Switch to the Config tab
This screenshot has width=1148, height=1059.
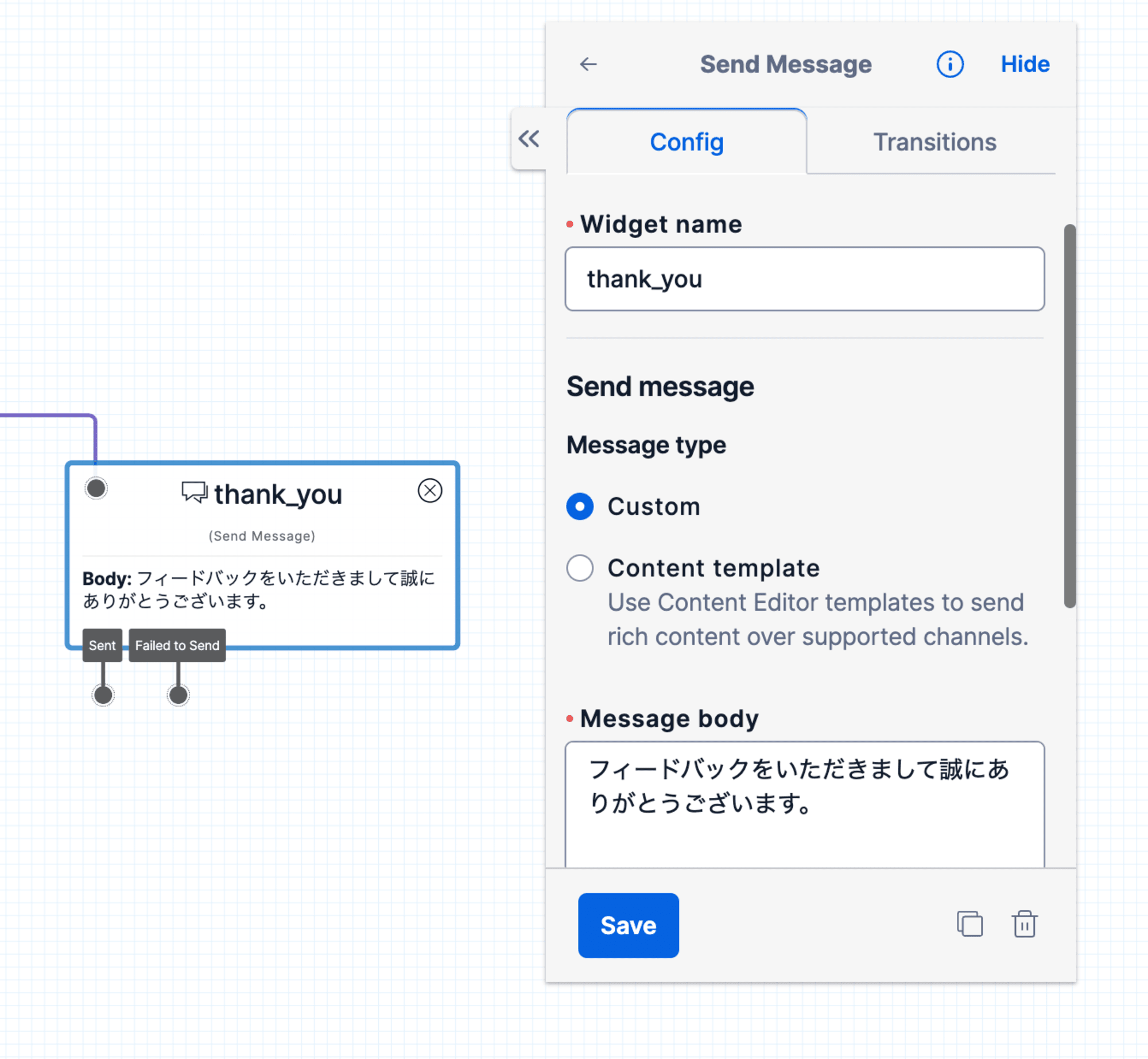[x=687, y=142]
